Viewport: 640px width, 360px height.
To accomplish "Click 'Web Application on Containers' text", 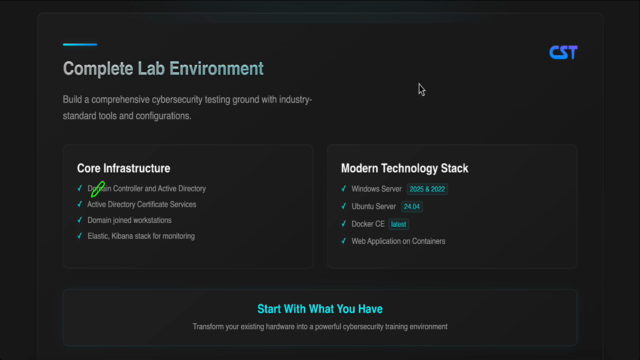I will point(398,241).
